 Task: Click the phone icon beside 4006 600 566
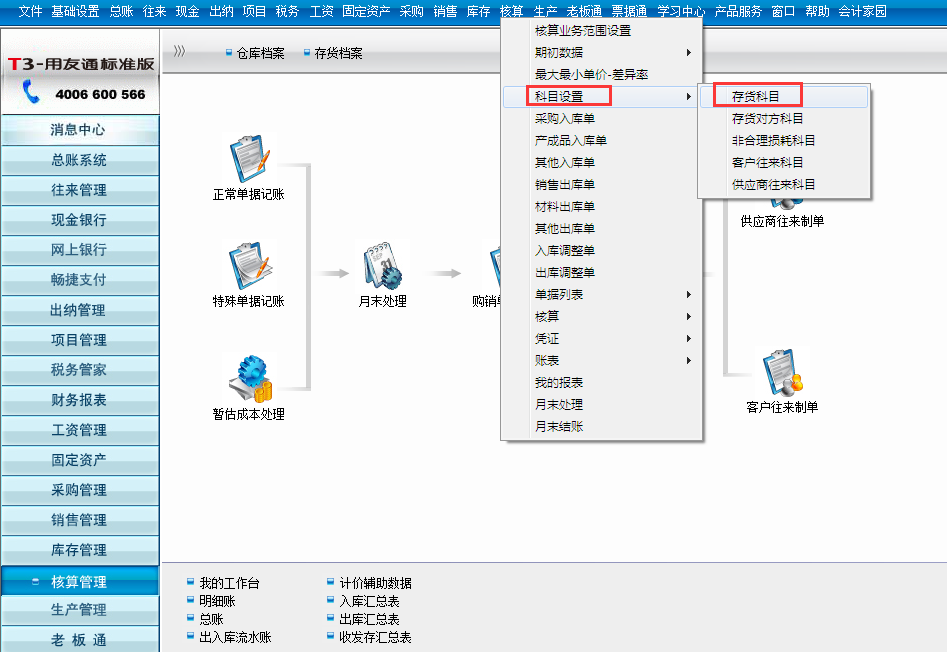point(31,93)
